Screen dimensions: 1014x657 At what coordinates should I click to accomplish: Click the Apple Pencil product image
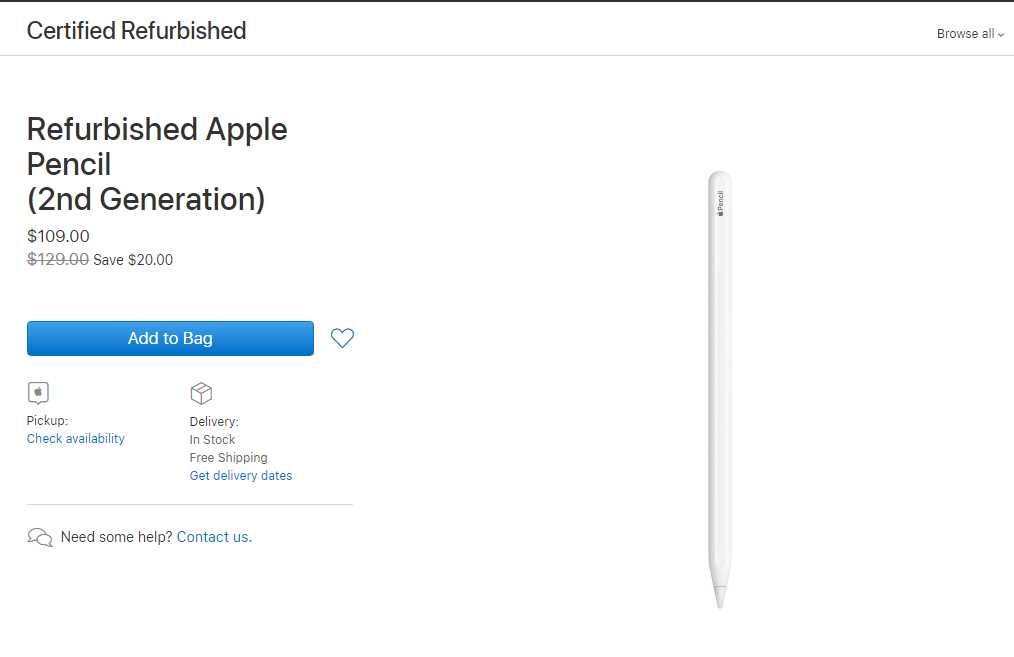point(720,389)
